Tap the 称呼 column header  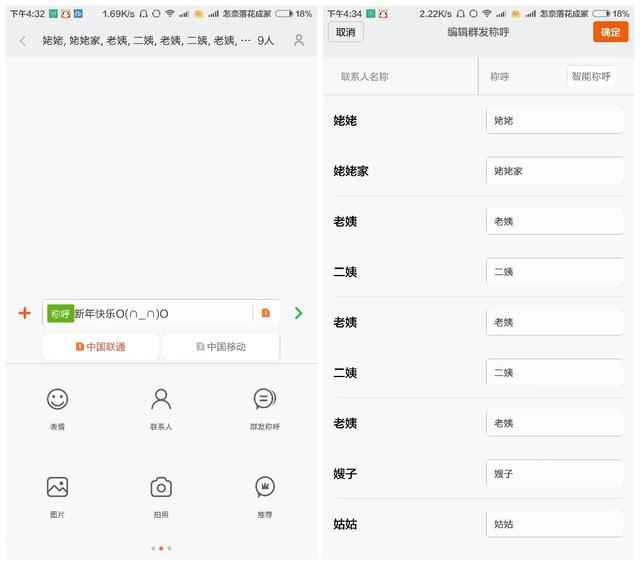tap(499, 76)
